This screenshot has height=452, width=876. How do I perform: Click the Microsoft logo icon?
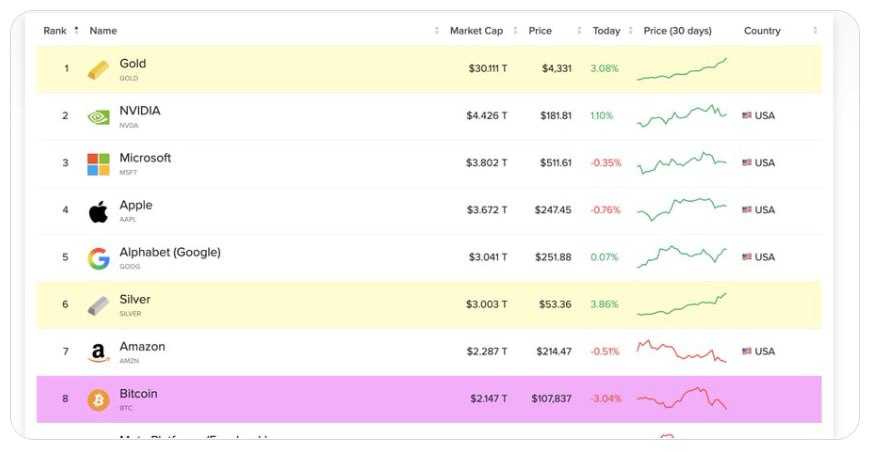(98, 164)
